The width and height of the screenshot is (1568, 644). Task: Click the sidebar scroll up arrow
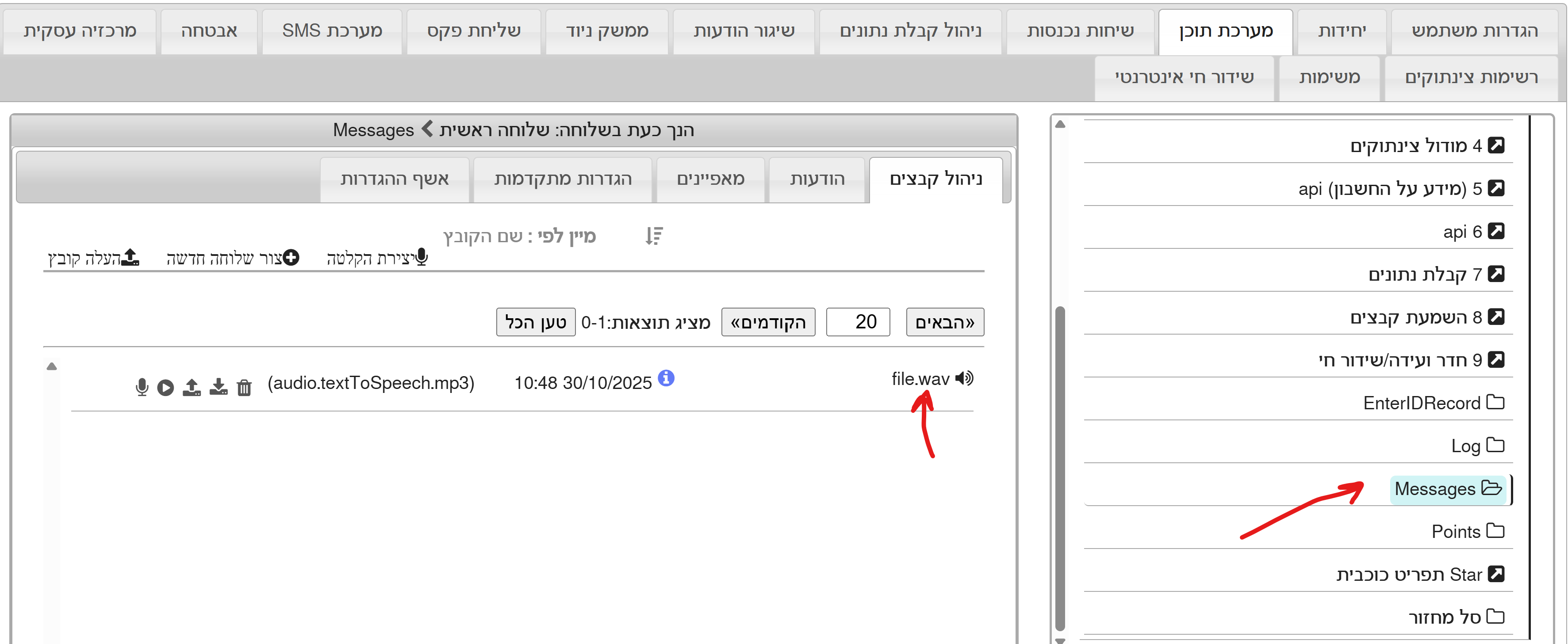click(x=1060, y=124)
